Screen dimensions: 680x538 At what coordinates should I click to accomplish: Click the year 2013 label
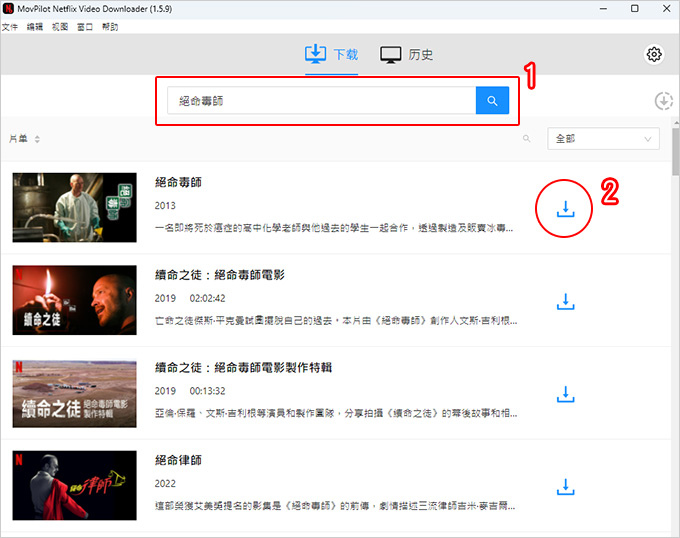tap(165, 205)
